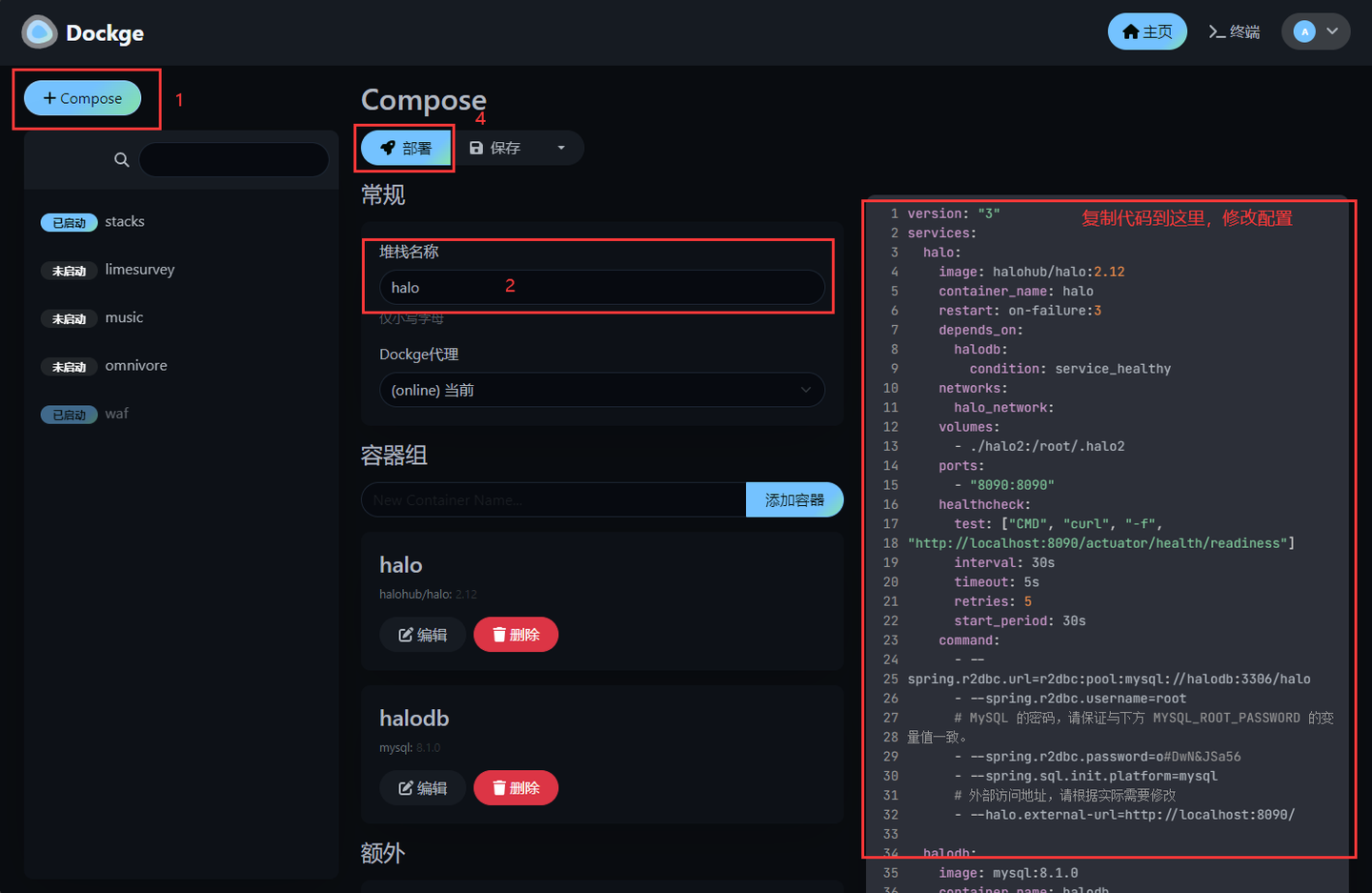Click the halohub/halo: 2.12 image label

pyautogui.click(x=428, y=594)
